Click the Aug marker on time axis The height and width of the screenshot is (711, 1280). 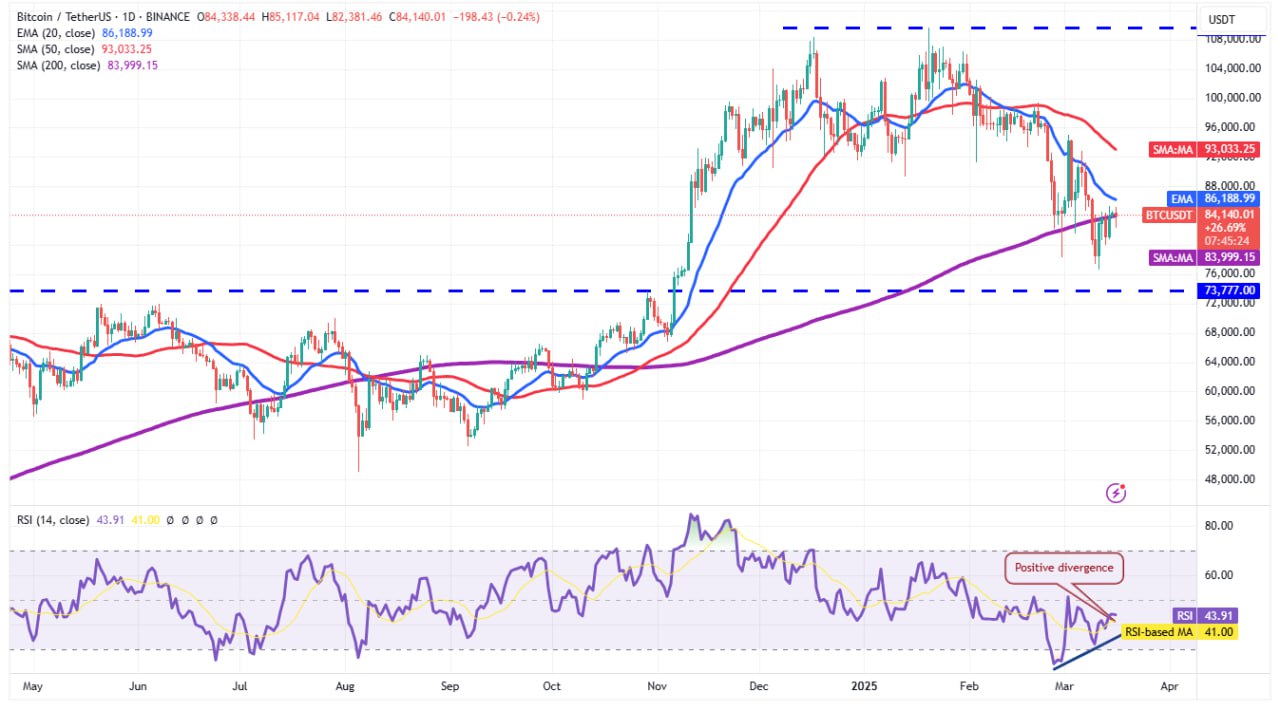click(x=345, y=688)
